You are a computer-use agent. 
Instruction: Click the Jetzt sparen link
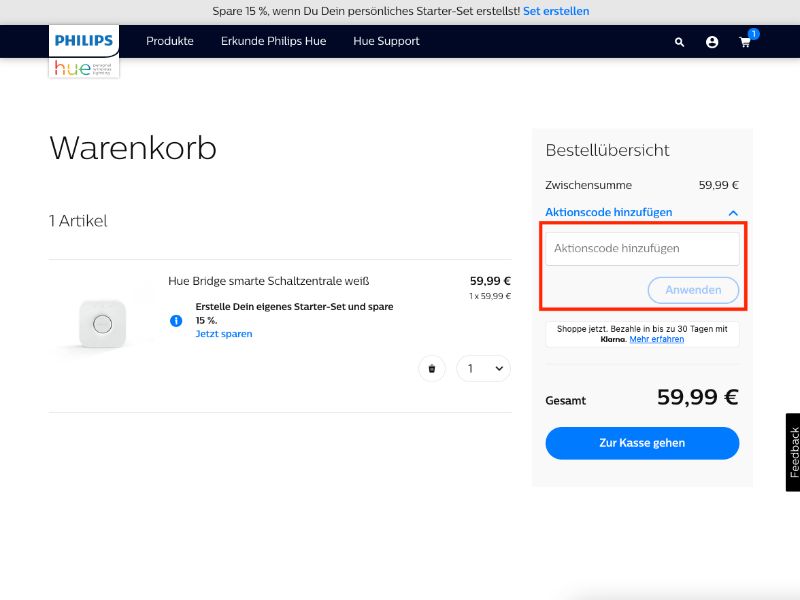coord(224,334)
